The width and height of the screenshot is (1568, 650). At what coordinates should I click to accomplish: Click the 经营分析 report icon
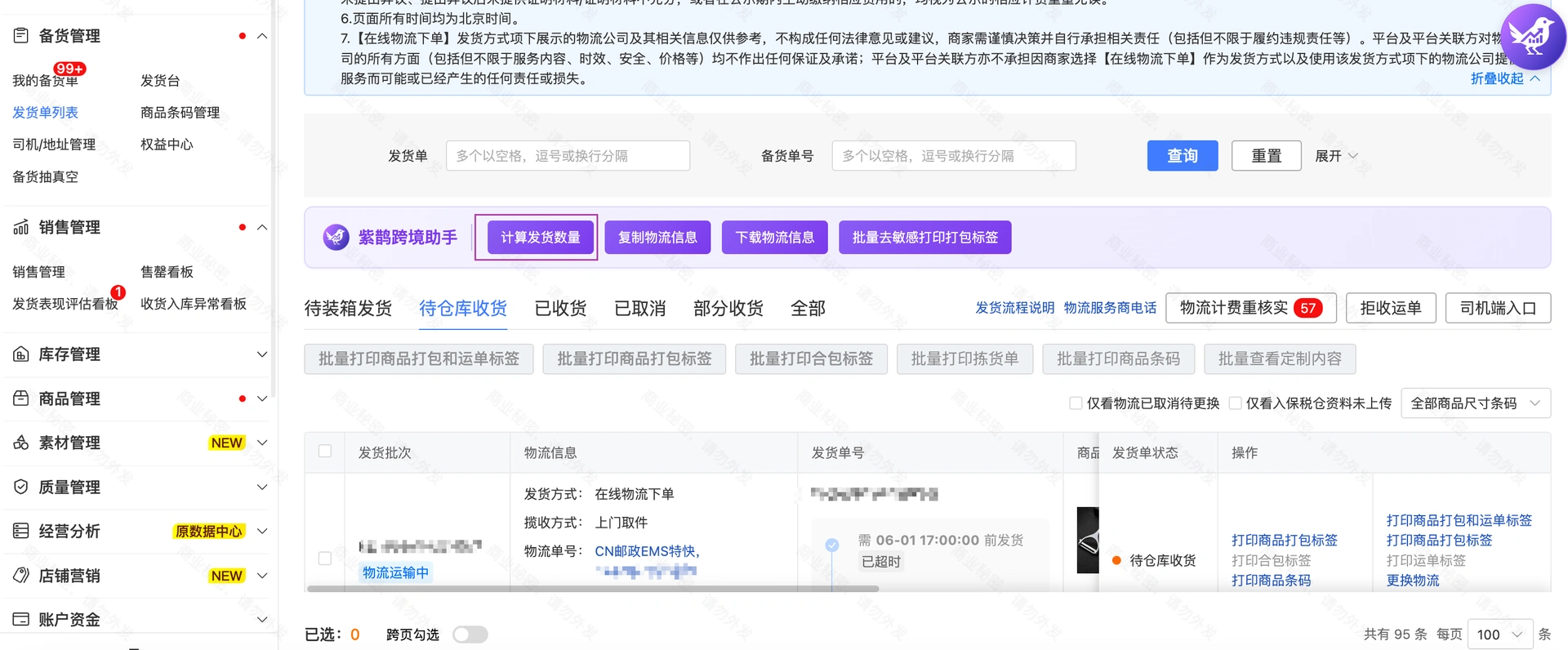21,531
